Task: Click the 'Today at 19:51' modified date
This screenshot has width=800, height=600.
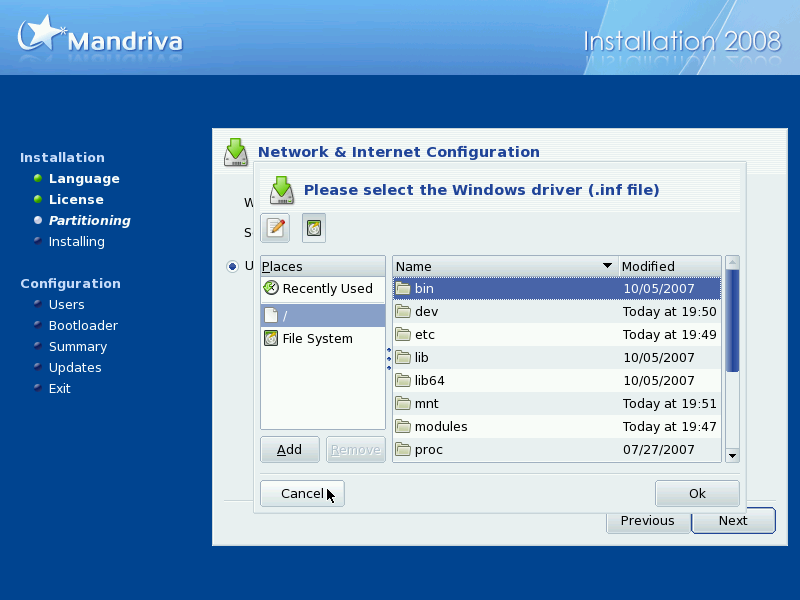Action: 669,403
